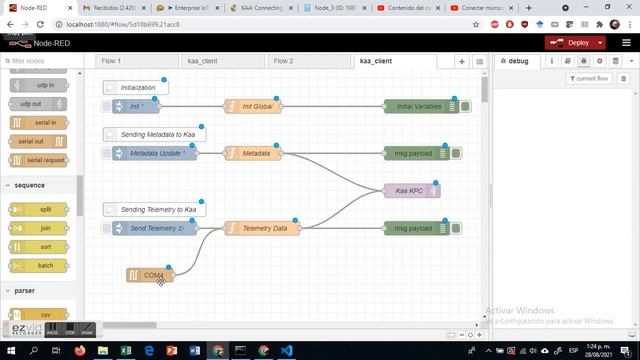
Task: Open the list flows button
Action: pos(480,61)
